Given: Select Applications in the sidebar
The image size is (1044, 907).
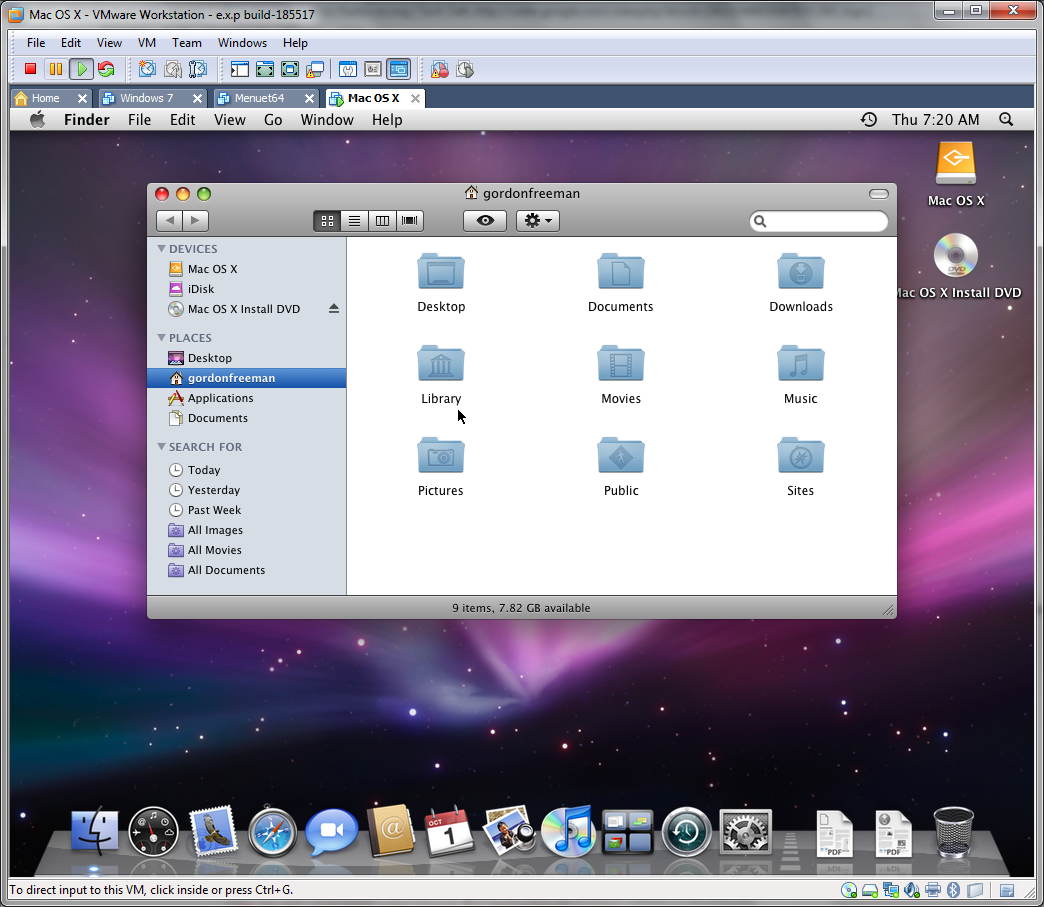Looking at the screenshot, I should coord(220,398).
